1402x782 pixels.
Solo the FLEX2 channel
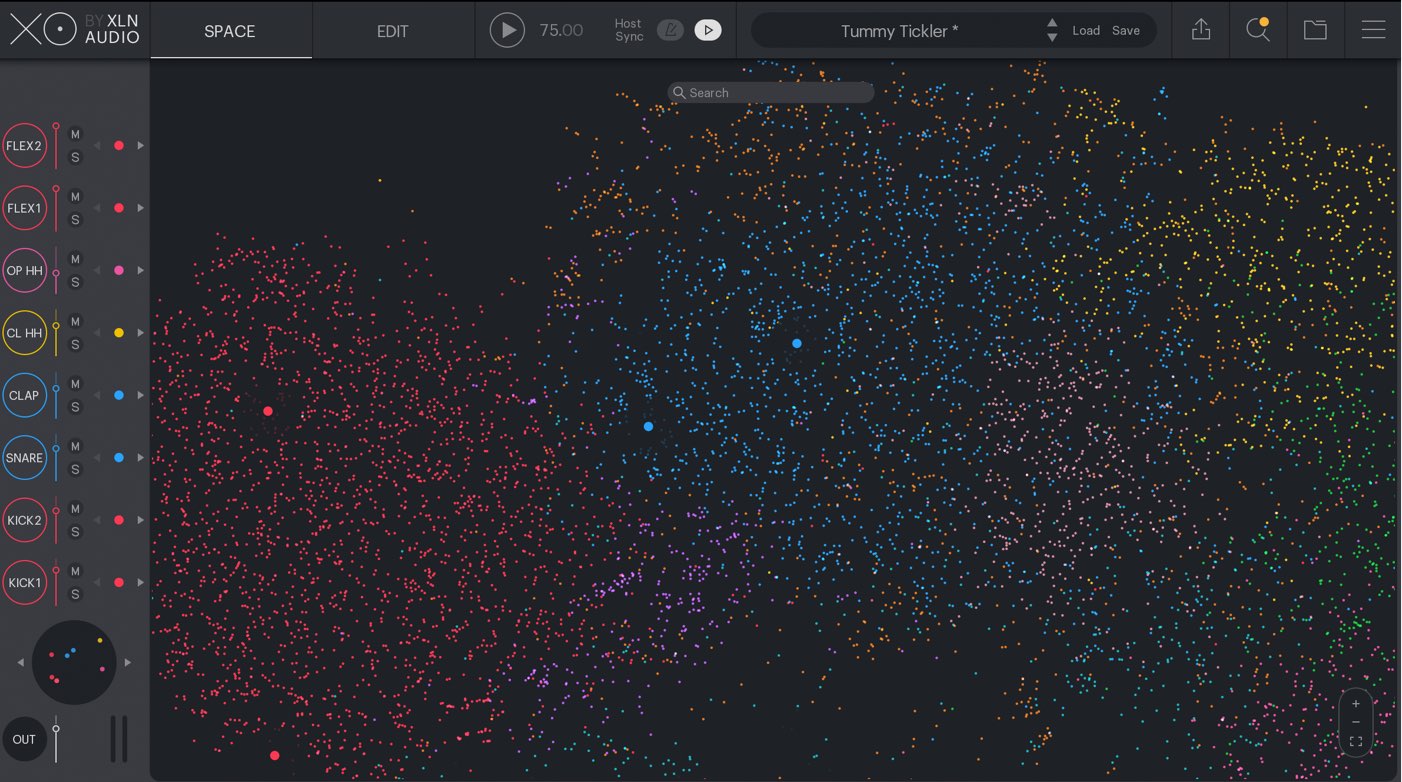point(75,158)
